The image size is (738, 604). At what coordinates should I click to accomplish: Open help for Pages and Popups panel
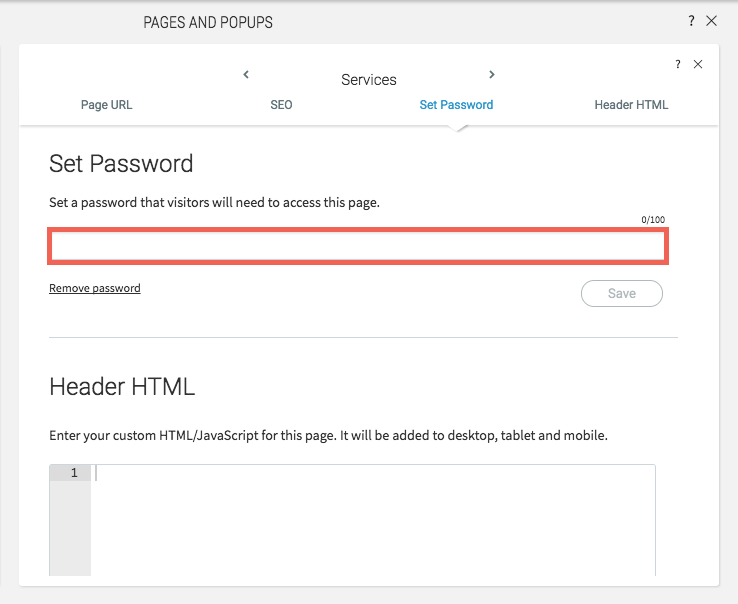point(691,21)
